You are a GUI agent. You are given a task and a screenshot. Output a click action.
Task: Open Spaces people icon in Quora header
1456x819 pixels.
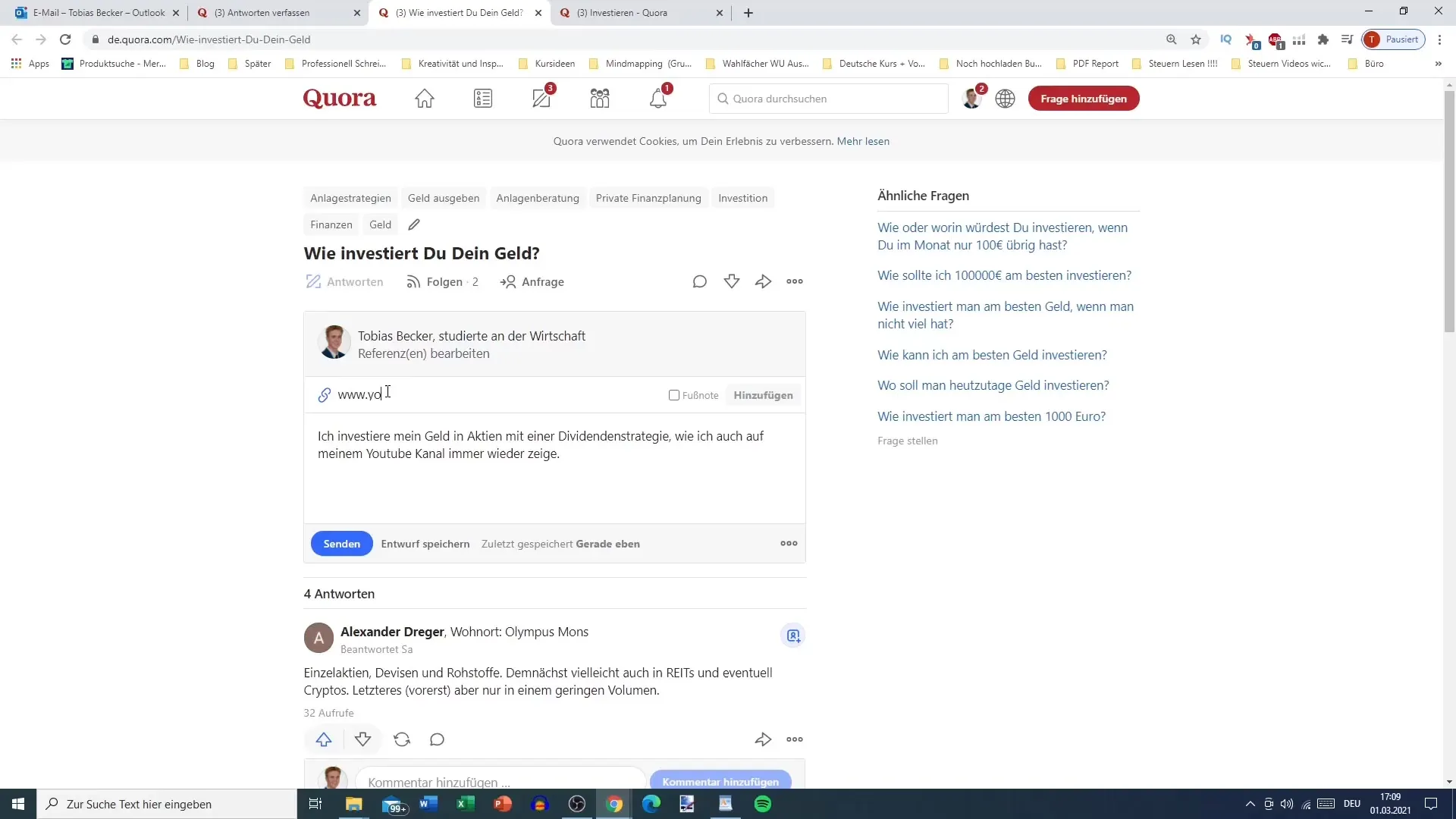[600, 99]
